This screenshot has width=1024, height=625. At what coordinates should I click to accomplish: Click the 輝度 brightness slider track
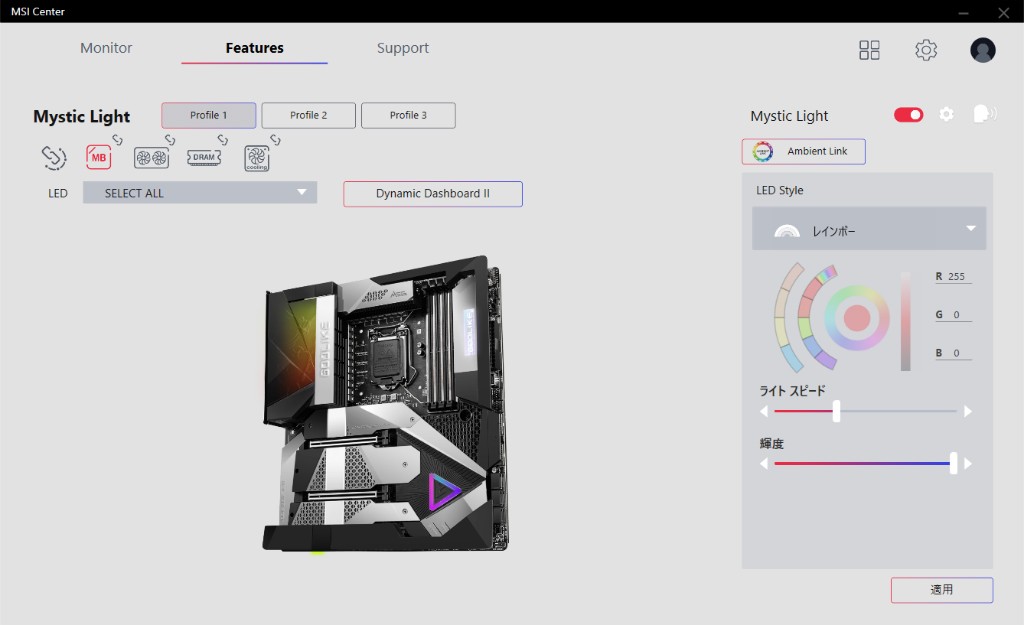click(860, 464)
